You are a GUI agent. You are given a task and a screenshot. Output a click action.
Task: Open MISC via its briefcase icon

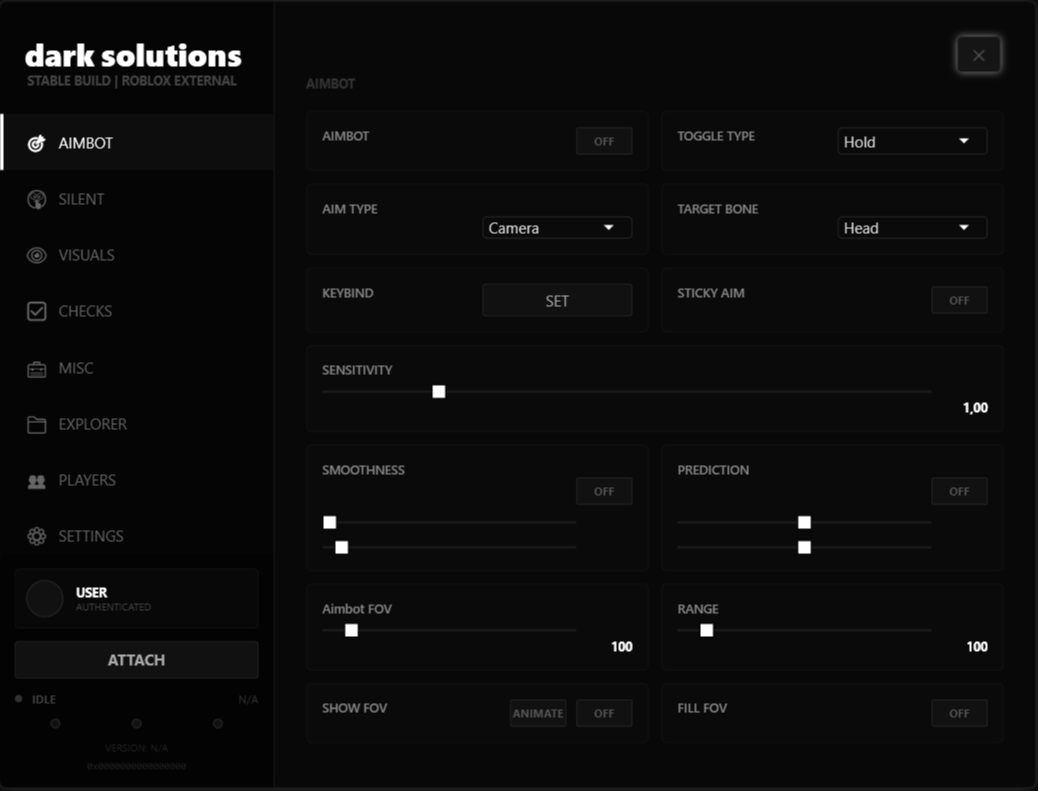pos(36,368)
